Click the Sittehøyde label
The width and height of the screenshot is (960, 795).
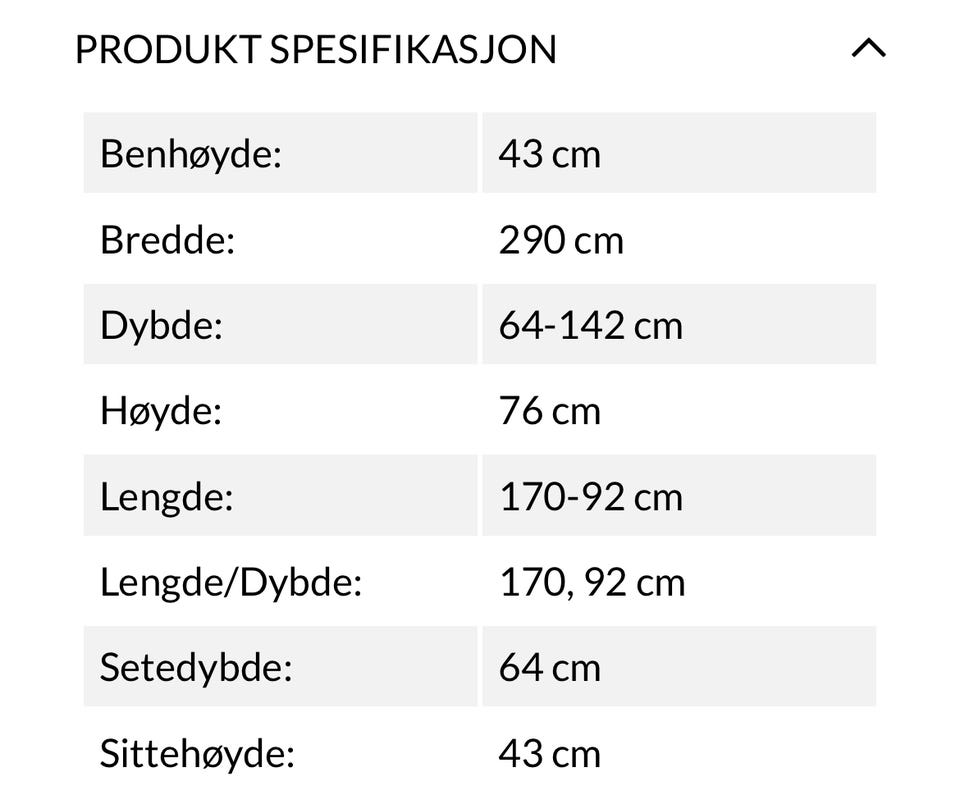click(x=197, y=754)
